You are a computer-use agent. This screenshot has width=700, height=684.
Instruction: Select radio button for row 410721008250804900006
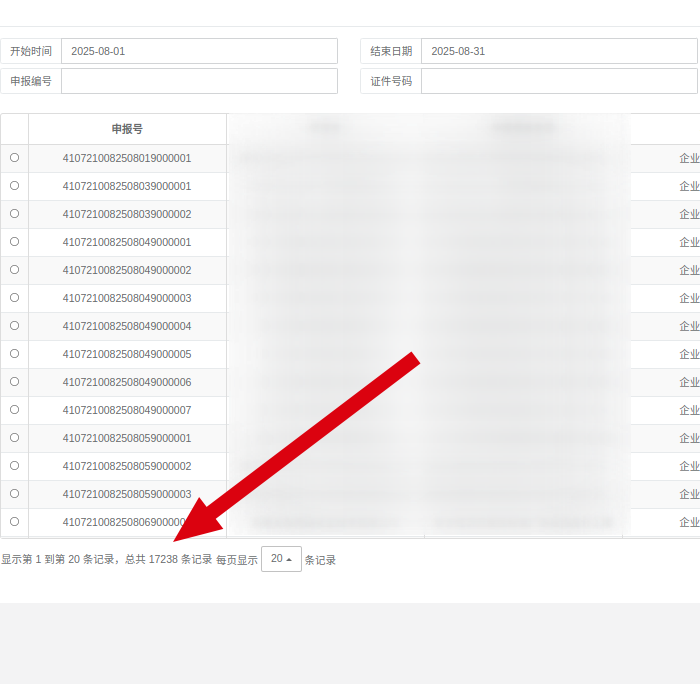pyautogui.click(x=14, y=382)
